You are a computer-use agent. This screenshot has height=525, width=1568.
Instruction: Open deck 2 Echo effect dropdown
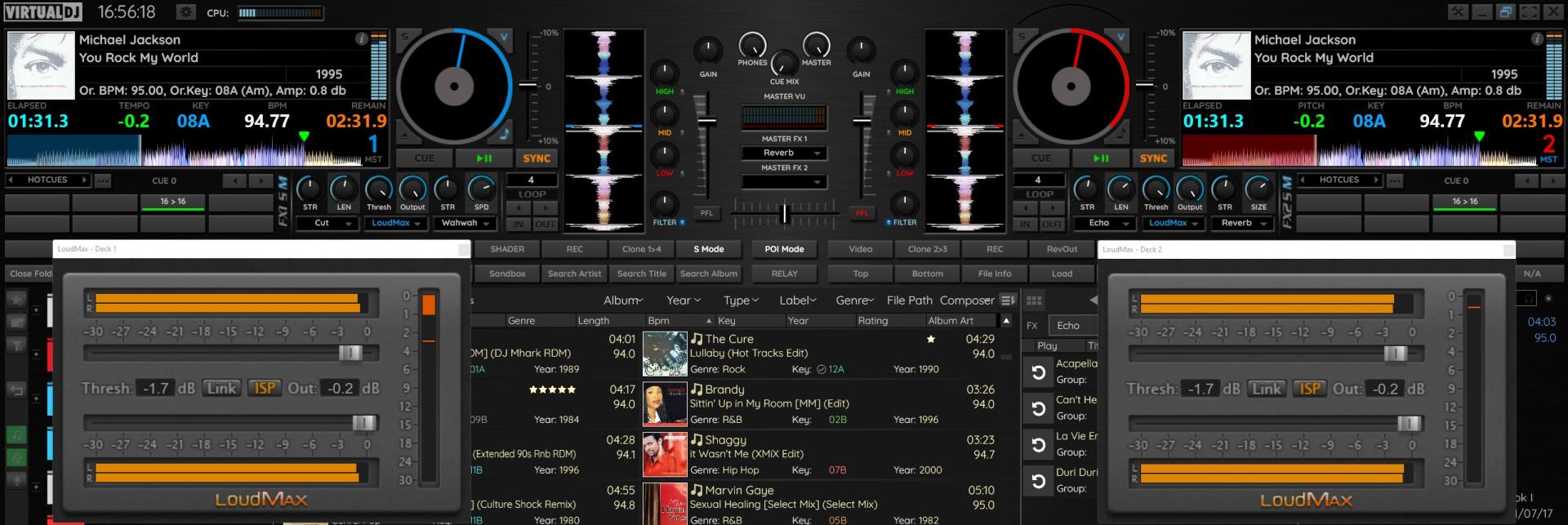pos(1105,223)
